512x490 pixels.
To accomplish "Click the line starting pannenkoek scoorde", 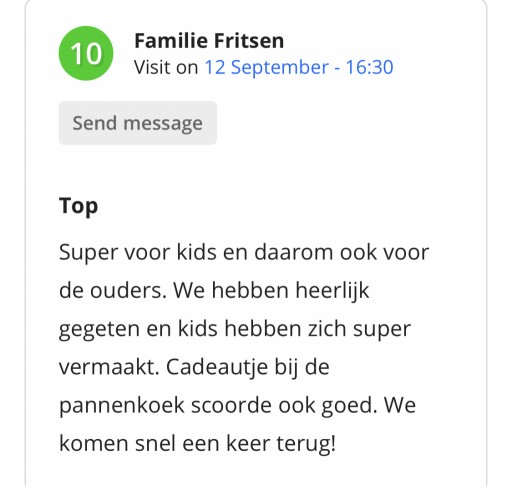I will click(x=237, y=406).
